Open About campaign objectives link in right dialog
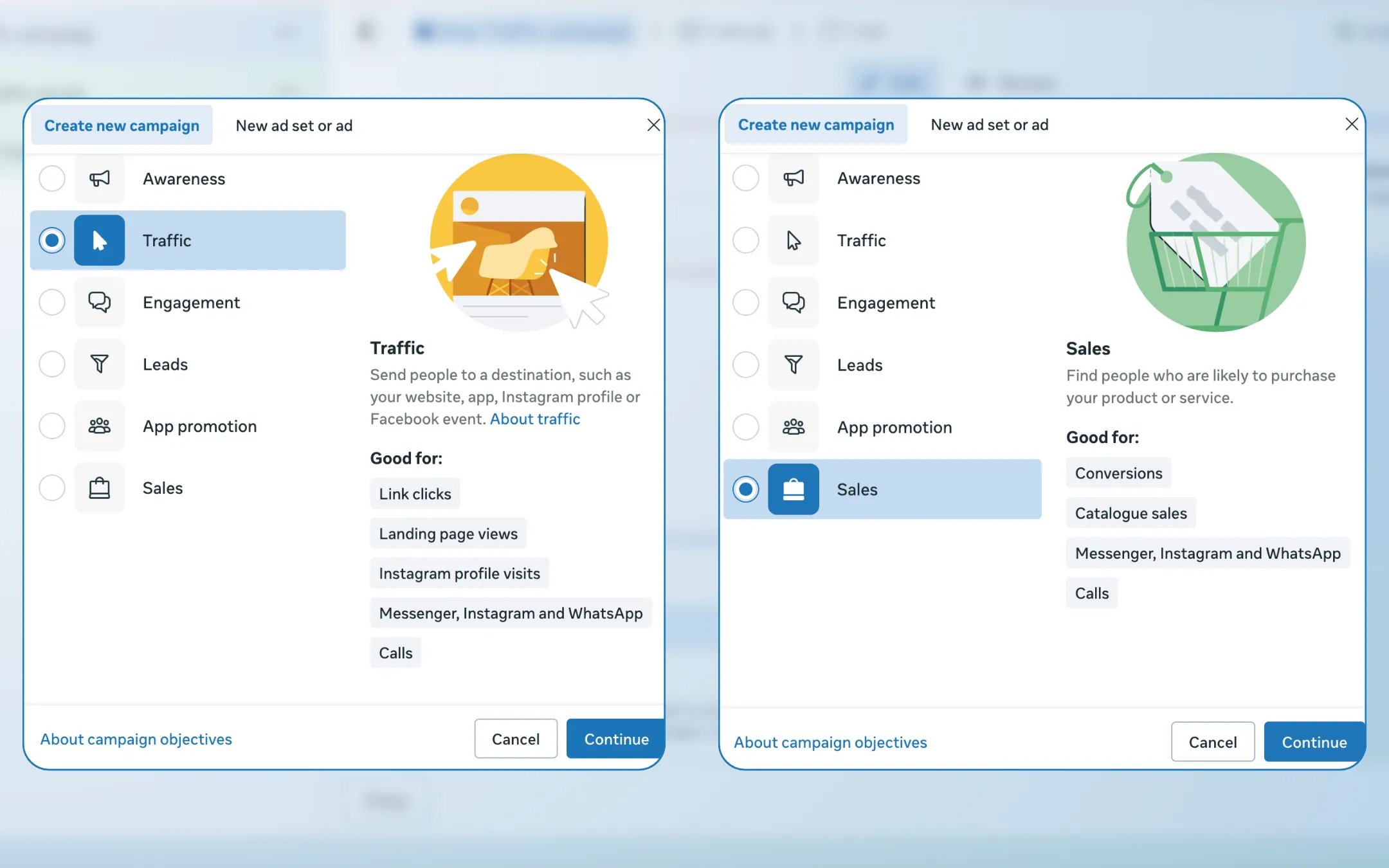 click(x=830, y=743)
